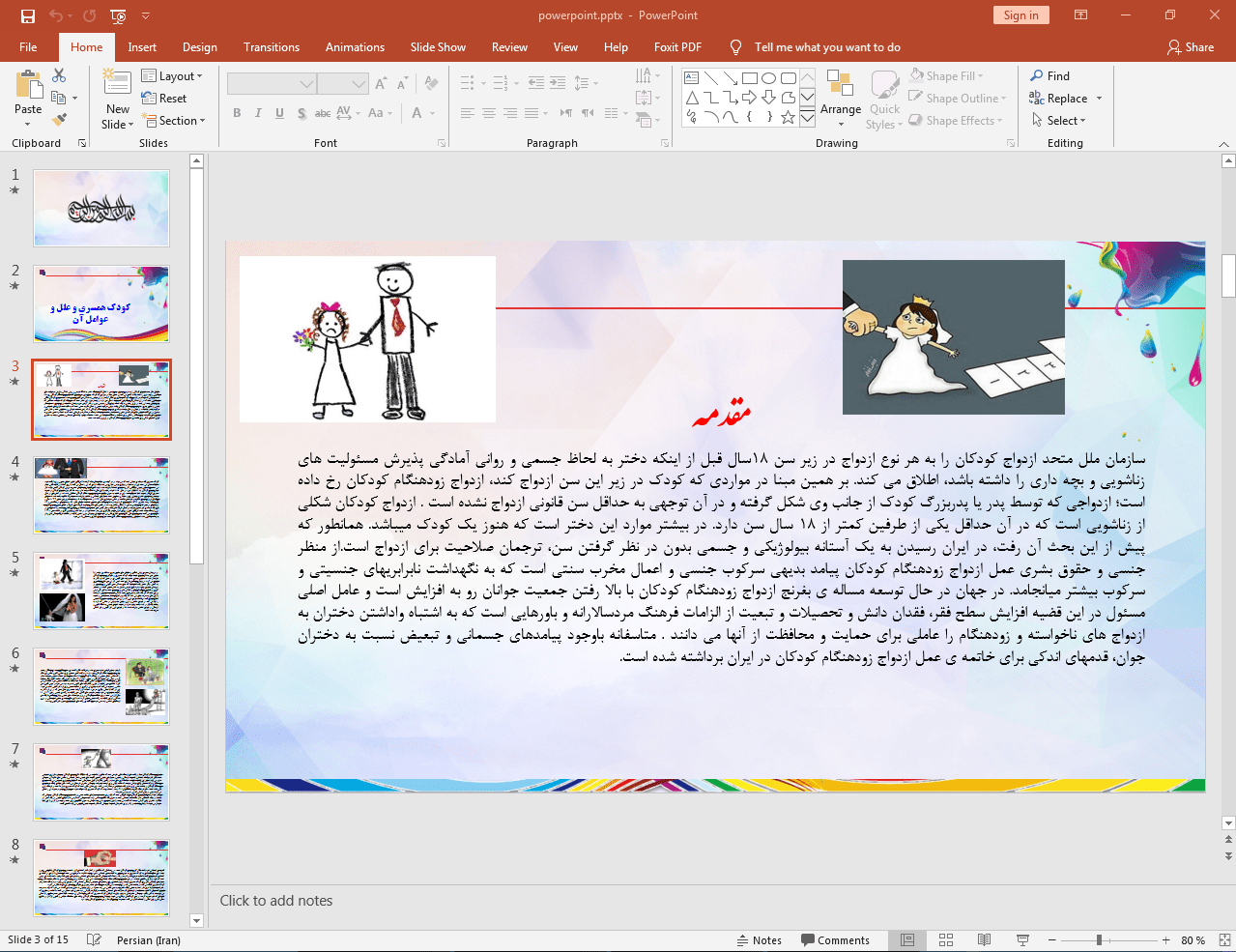Click the Sign in button

[1020, 15]
